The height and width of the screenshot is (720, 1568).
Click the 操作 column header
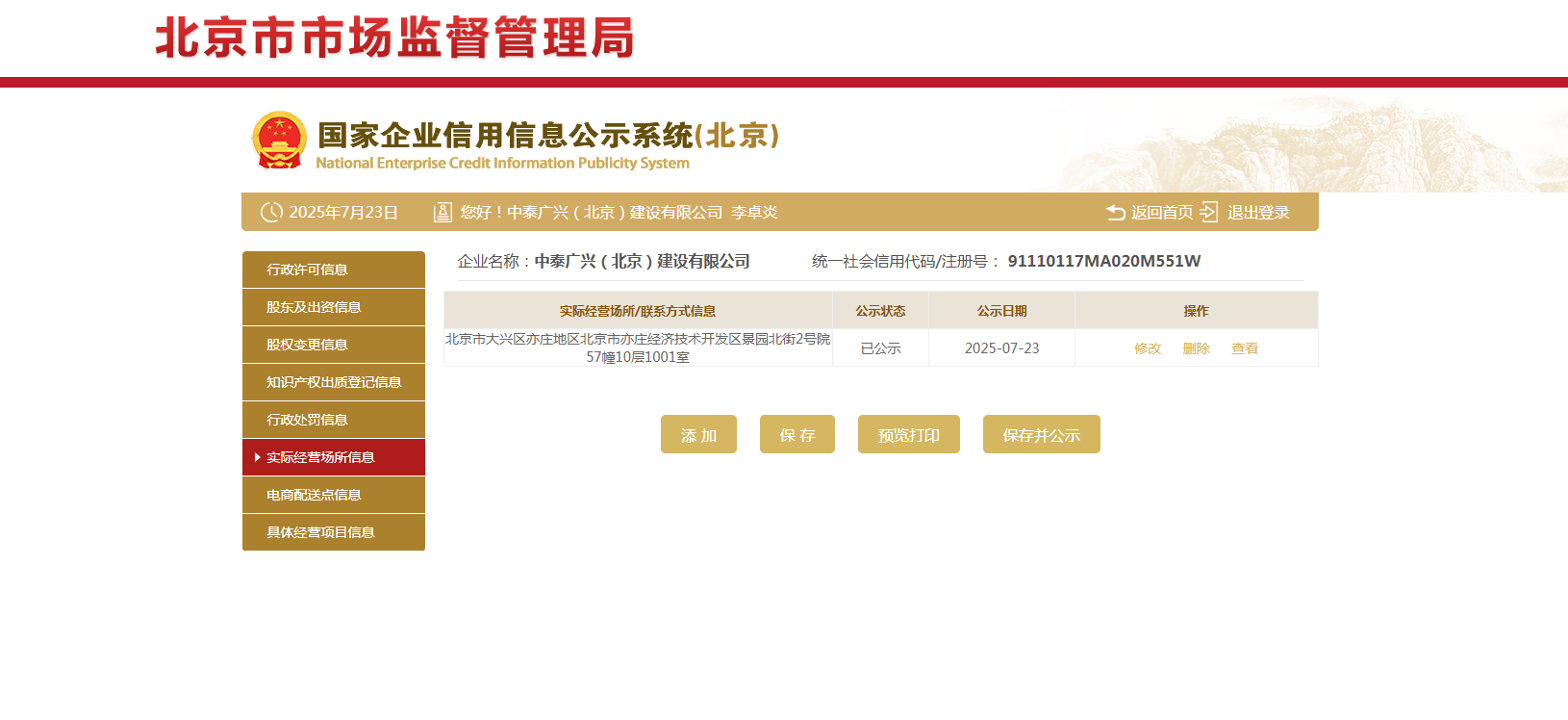(x=1197, y=311)
